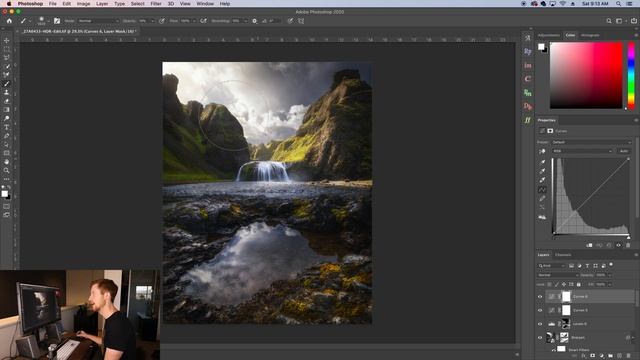Open the Preset dropdown in Properties

(x=591, y=142)
